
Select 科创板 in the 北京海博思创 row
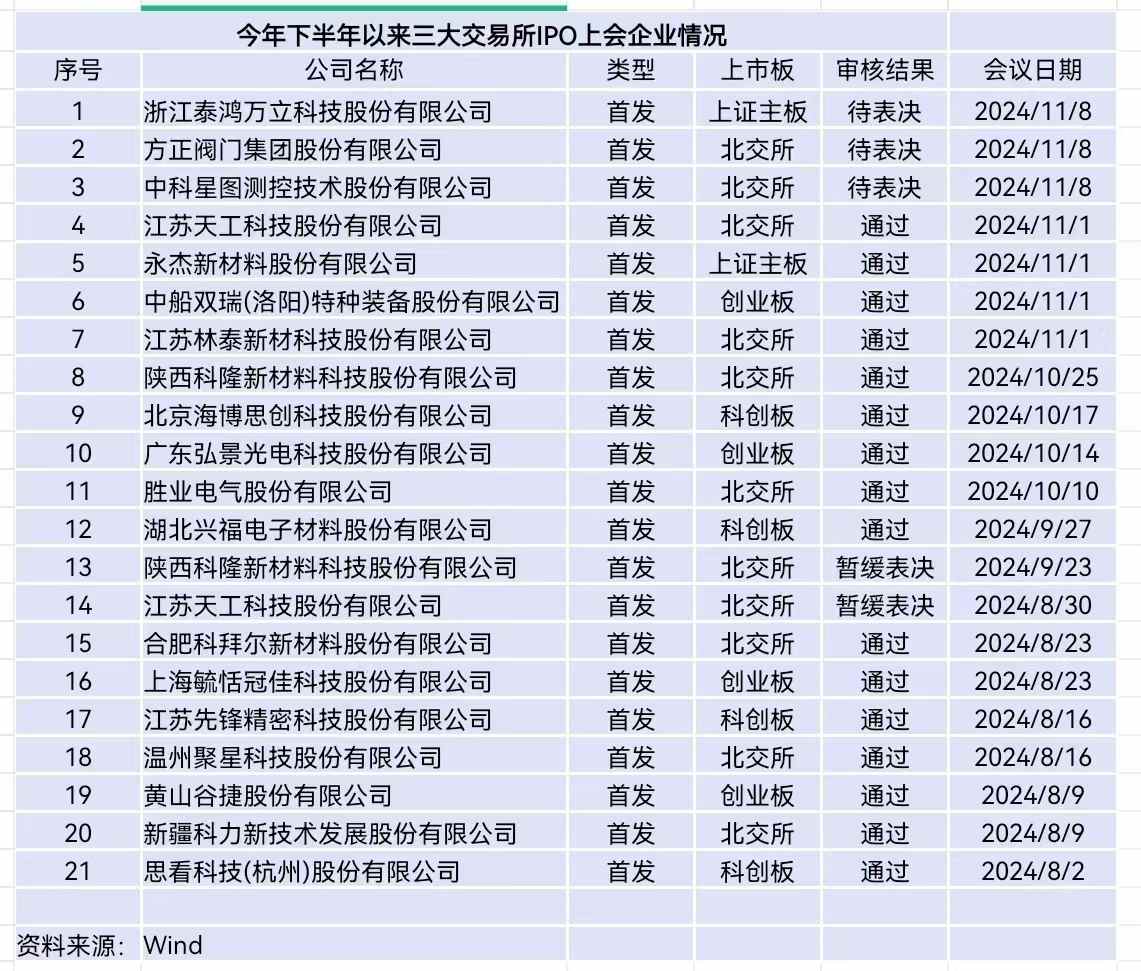tap(758, 415)
